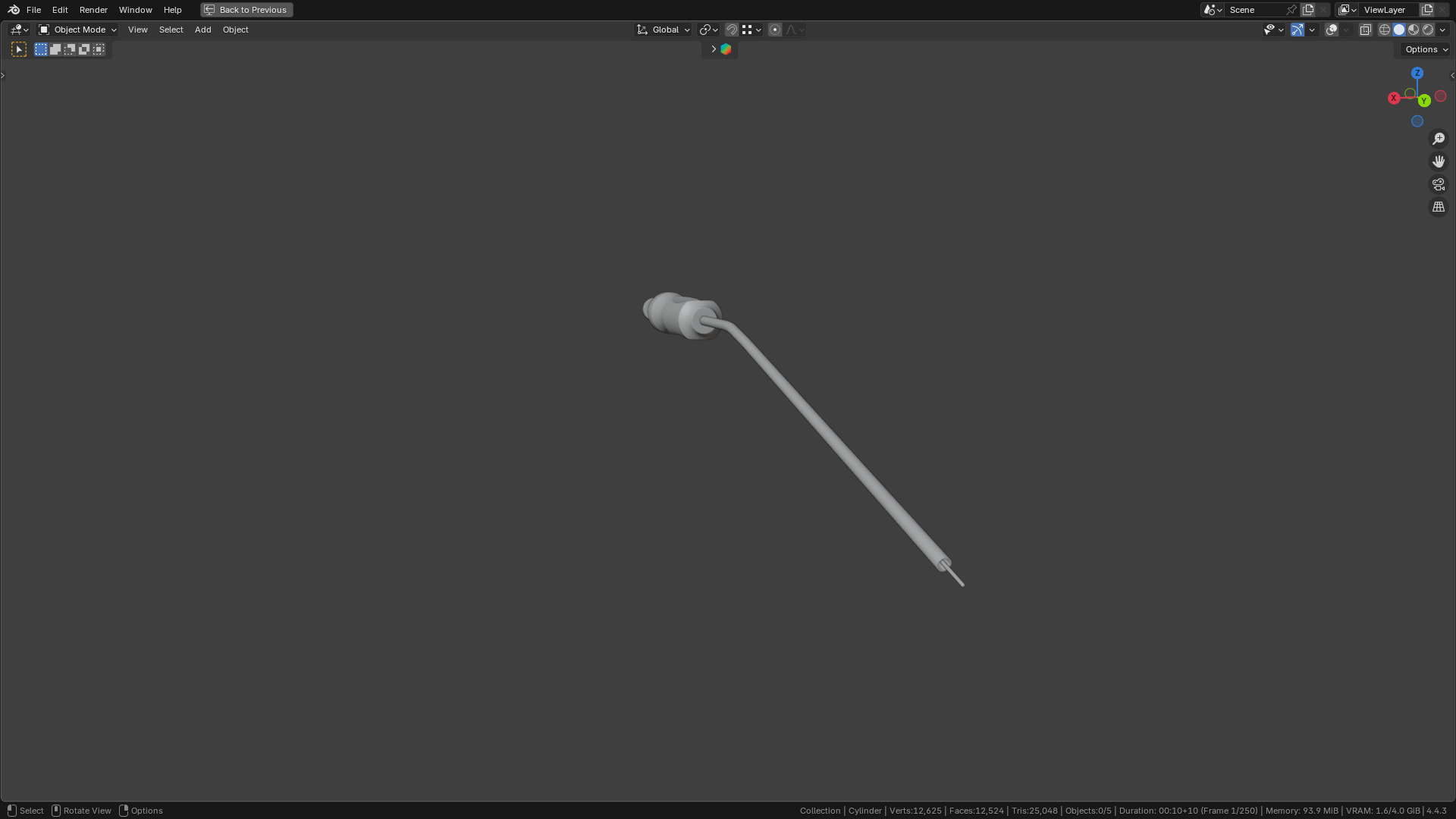This screenshot has height=819, width=1456.
Task: Pin the scene to workspace
Action: [x=1291, y=10]
